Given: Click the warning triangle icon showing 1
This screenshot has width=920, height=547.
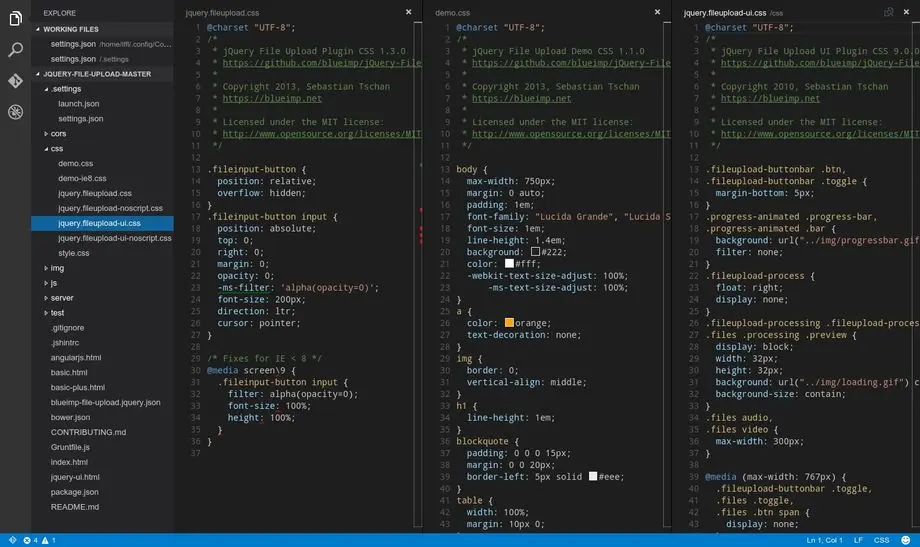Looking at the screenshot, I should click(49, 540).
